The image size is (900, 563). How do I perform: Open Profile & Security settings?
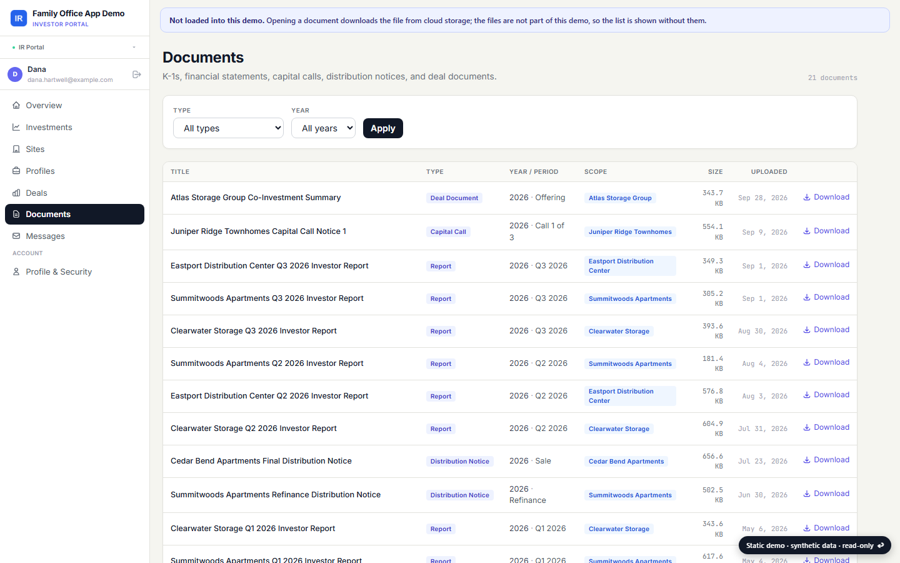click(x=75, y=271)
